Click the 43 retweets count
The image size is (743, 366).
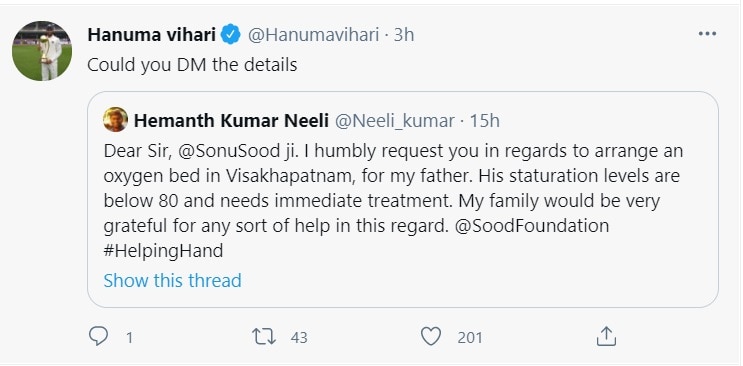(x=299, y=338)
